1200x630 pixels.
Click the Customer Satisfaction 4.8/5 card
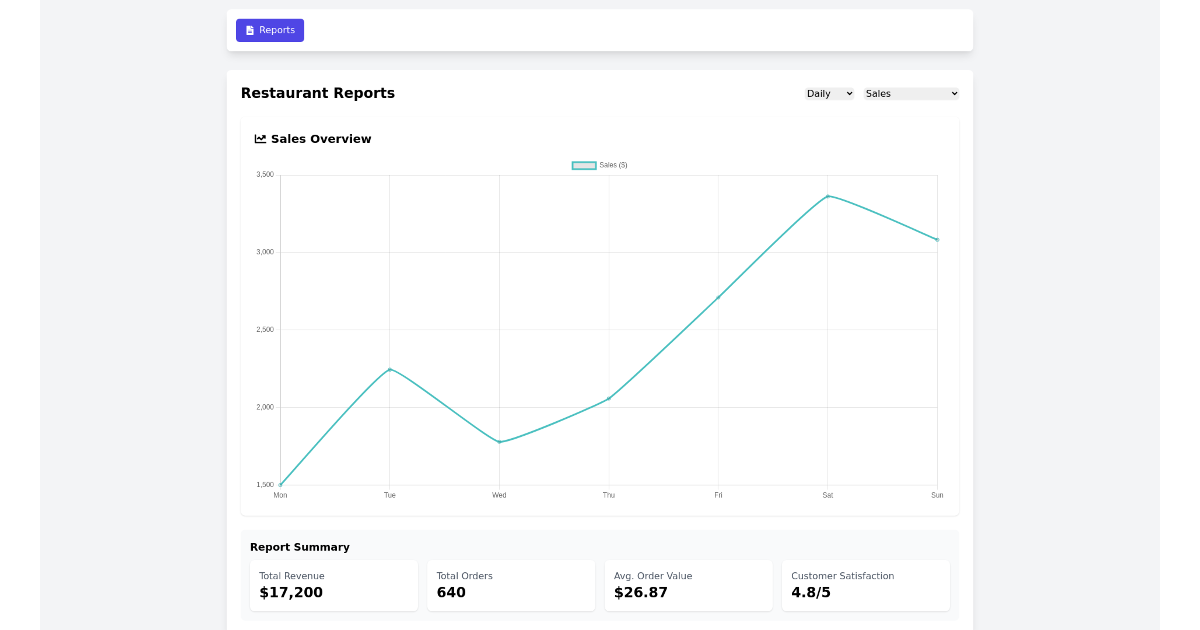point(866,585)
